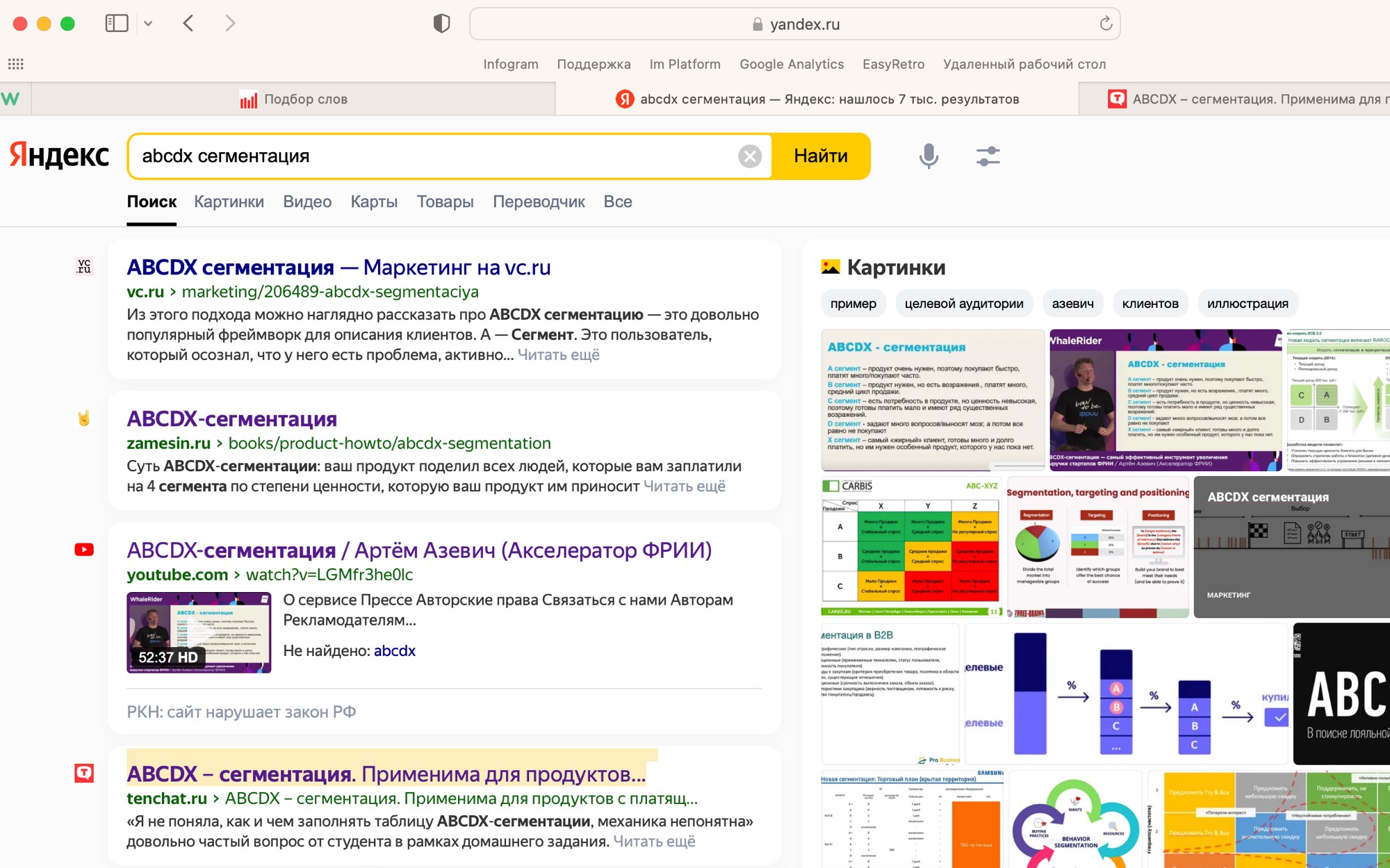
Task: Open the Поддержка bookmark
Action: point(594,64)
